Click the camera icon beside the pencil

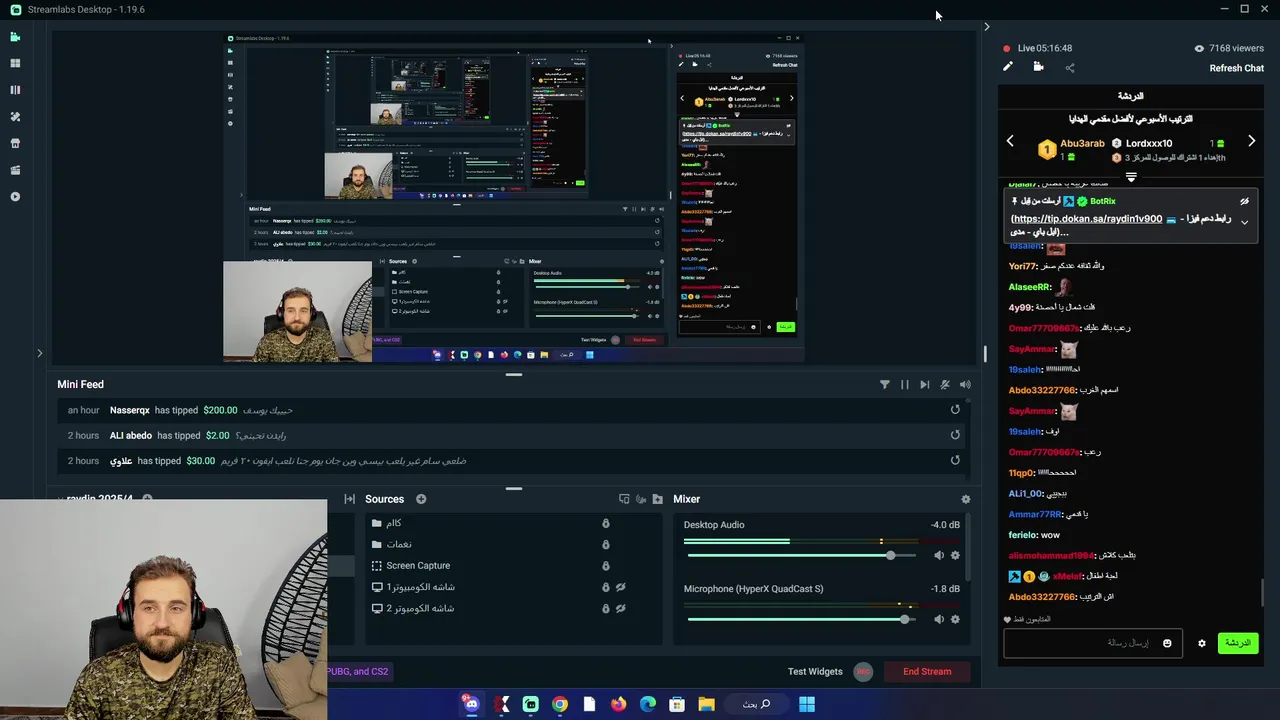click(x=1038, y=67)
